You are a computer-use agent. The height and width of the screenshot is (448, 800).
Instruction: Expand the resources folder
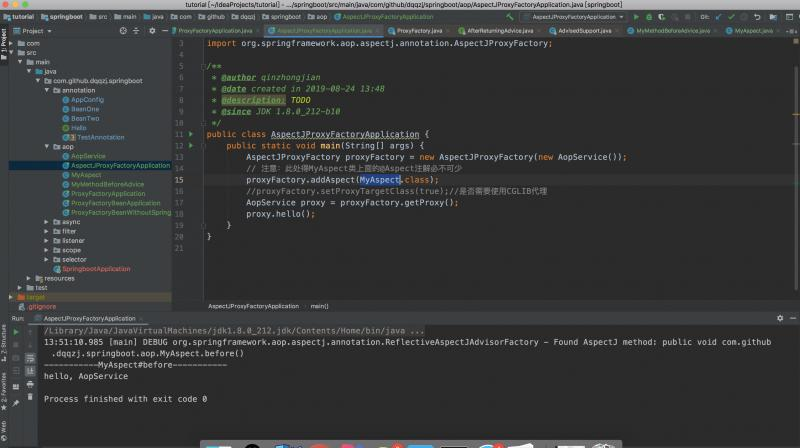[29, 279]
